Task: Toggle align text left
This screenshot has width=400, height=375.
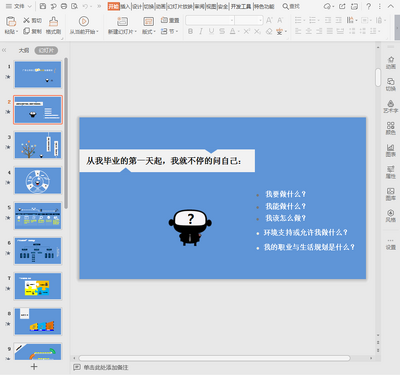Action: point(298,31)
